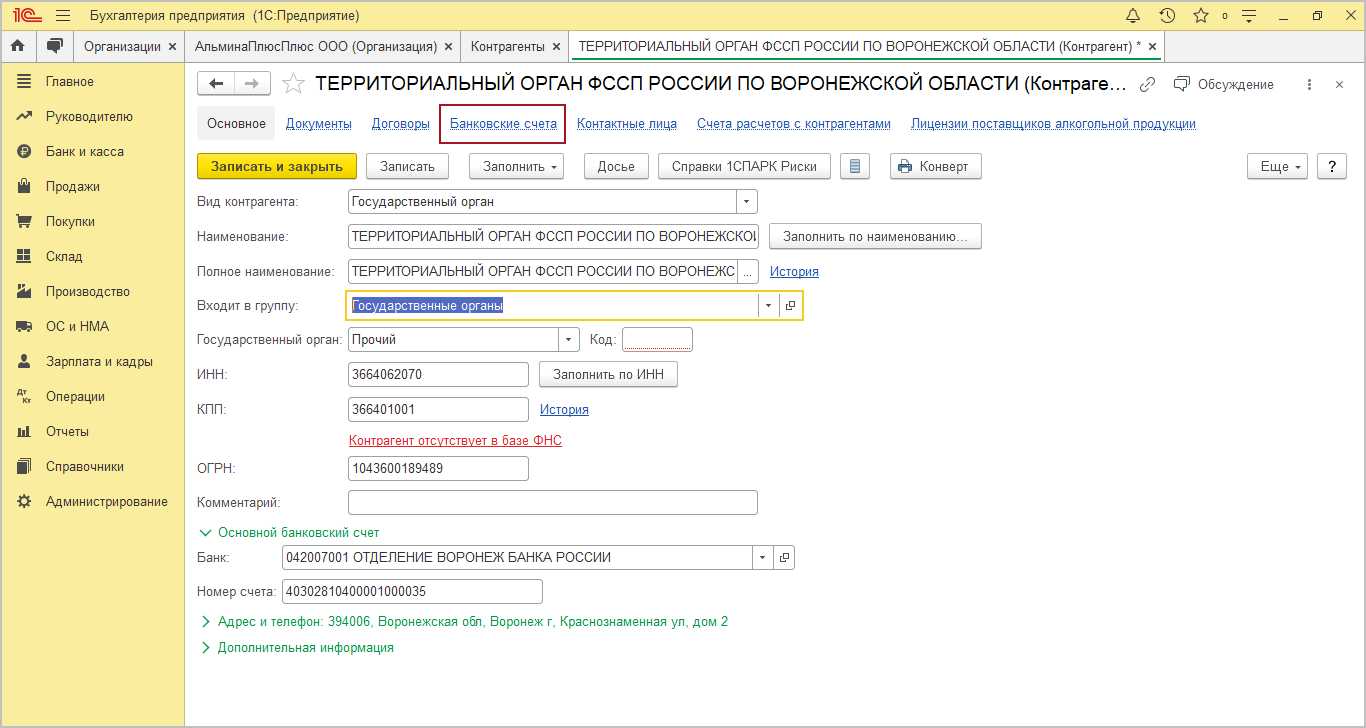The height and width of the screenshot is (728, 1366).
Task: Click Контрагент отсутствует в базе ФНС link
Action: 455,440
